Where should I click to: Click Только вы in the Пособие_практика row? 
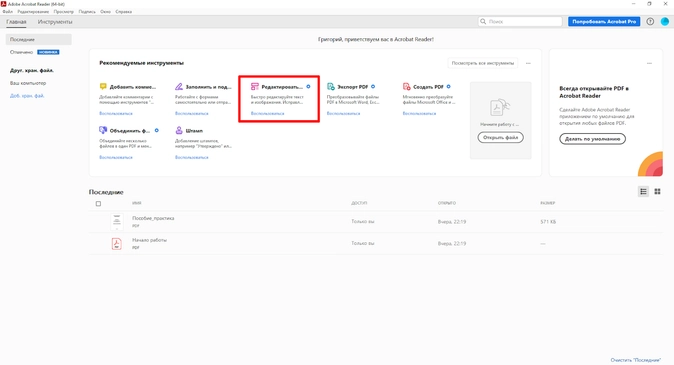tap(363, 222)
